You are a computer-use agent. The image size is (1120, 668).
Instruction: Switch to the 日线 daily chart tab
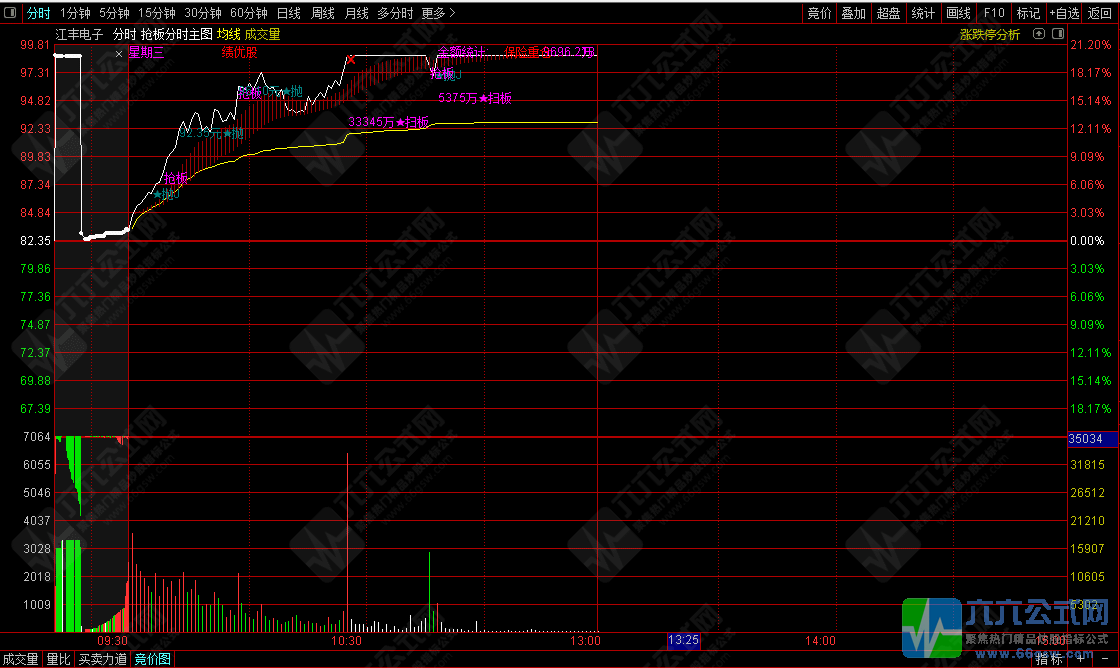(288, 13)
